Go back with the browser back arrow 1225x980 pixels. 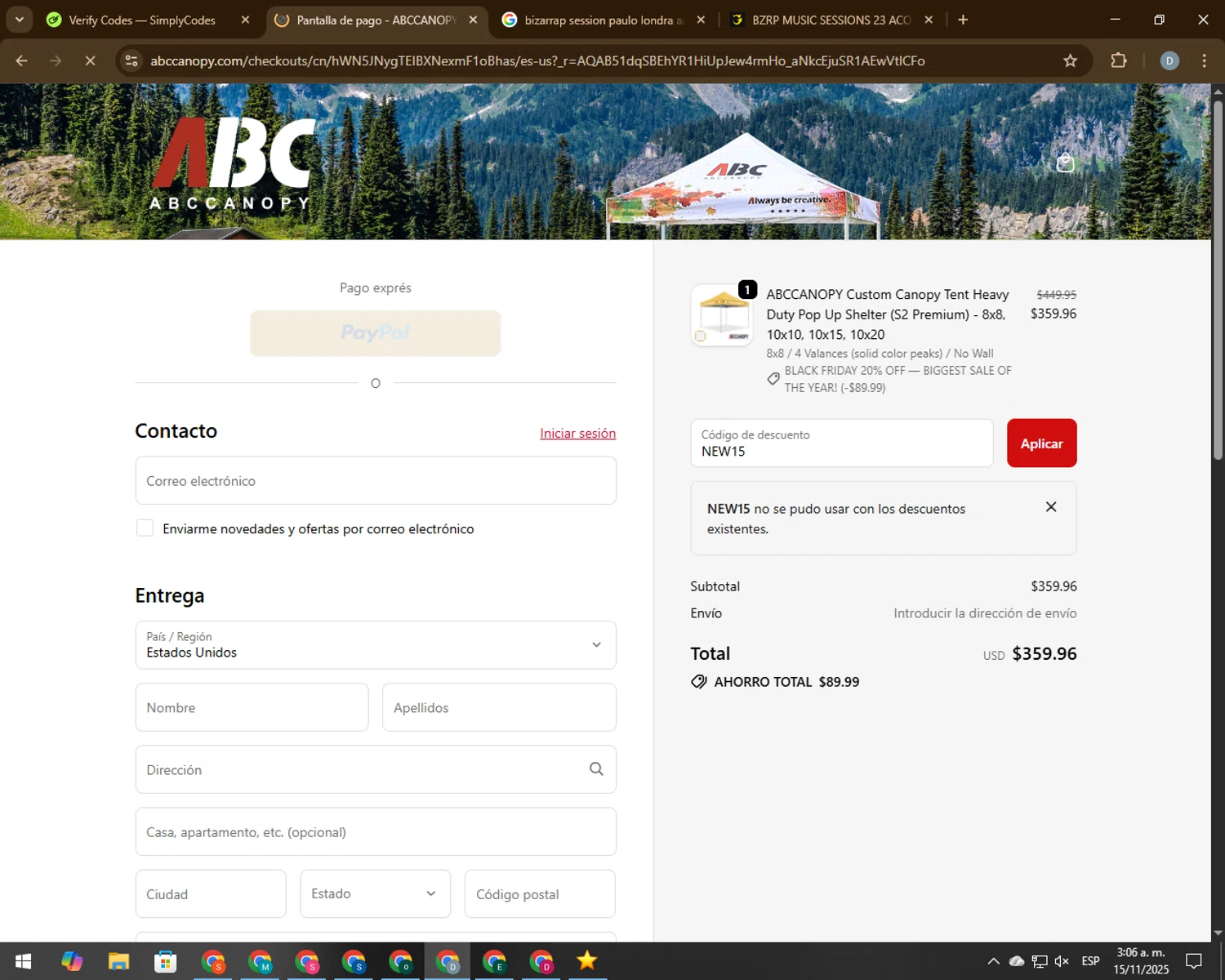tap(22, 60)
